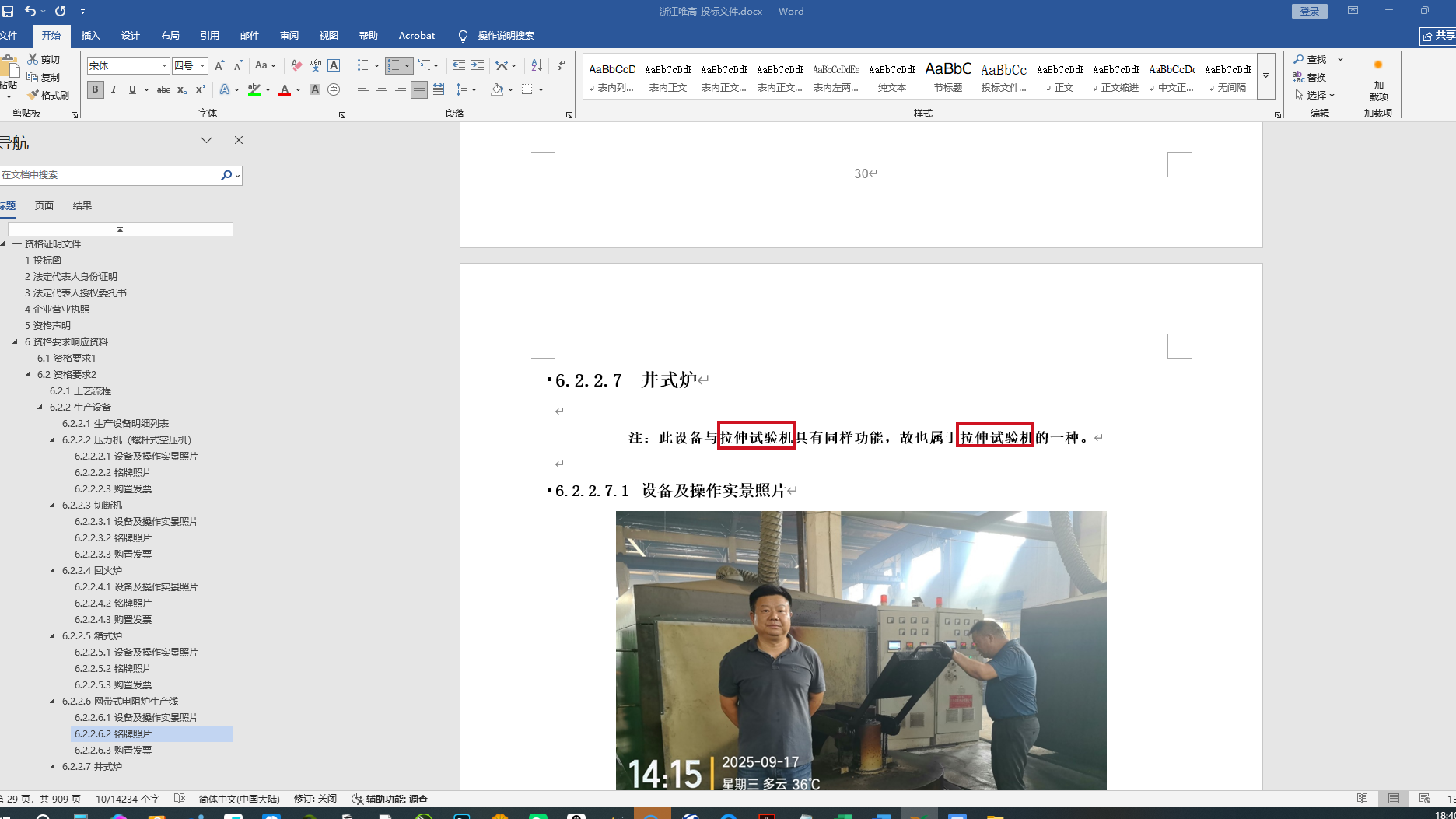Sort paragraphs with the A-Z sort icon
Screen dimensions: 1456x819
click(x=537, y=65)
